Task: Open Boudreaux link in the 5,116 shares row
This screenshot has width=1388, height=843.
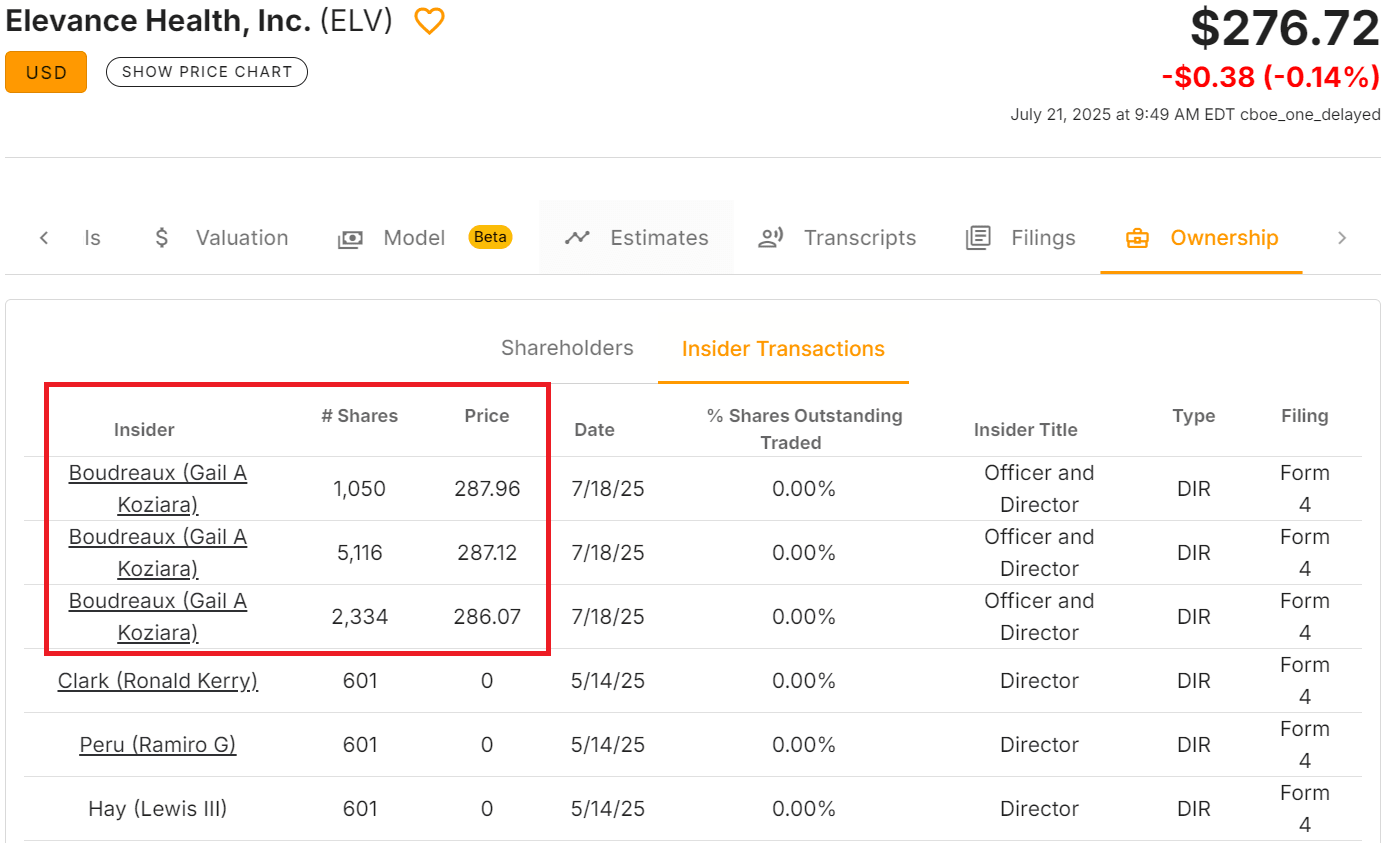Action: tap(158, 553)
